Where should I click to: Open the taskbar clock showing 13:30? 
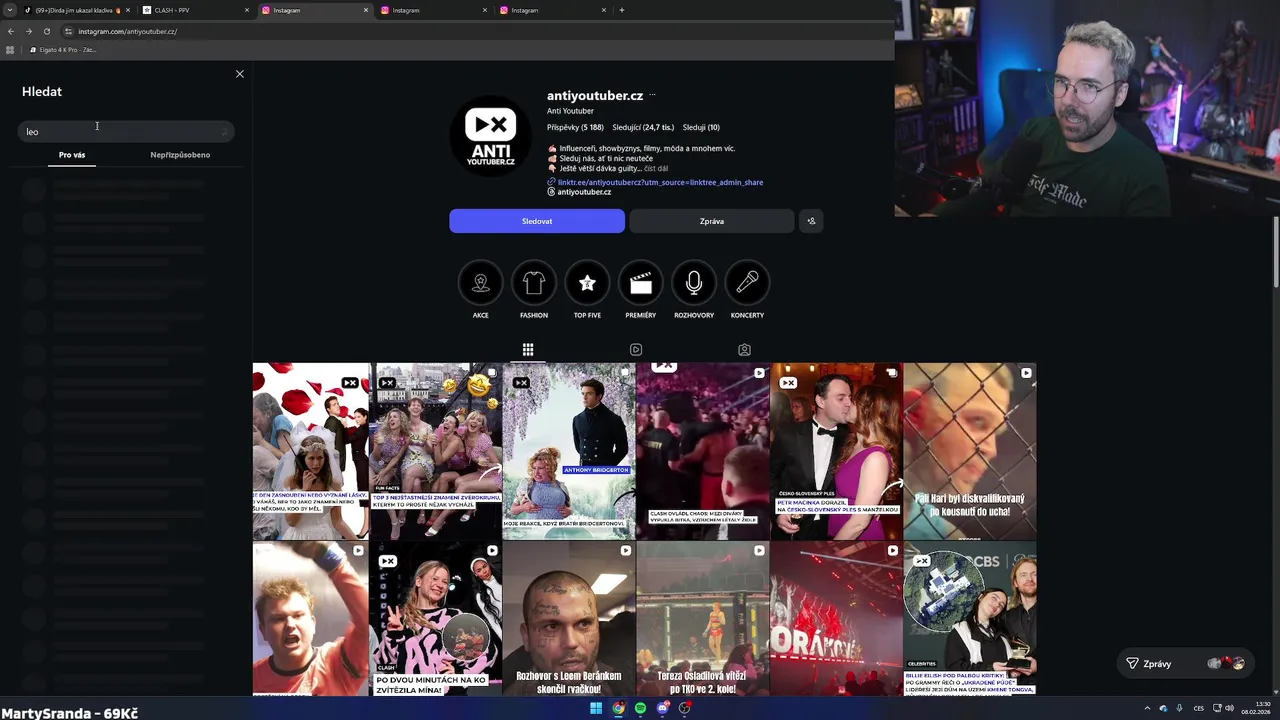(x=1256, y=708)
